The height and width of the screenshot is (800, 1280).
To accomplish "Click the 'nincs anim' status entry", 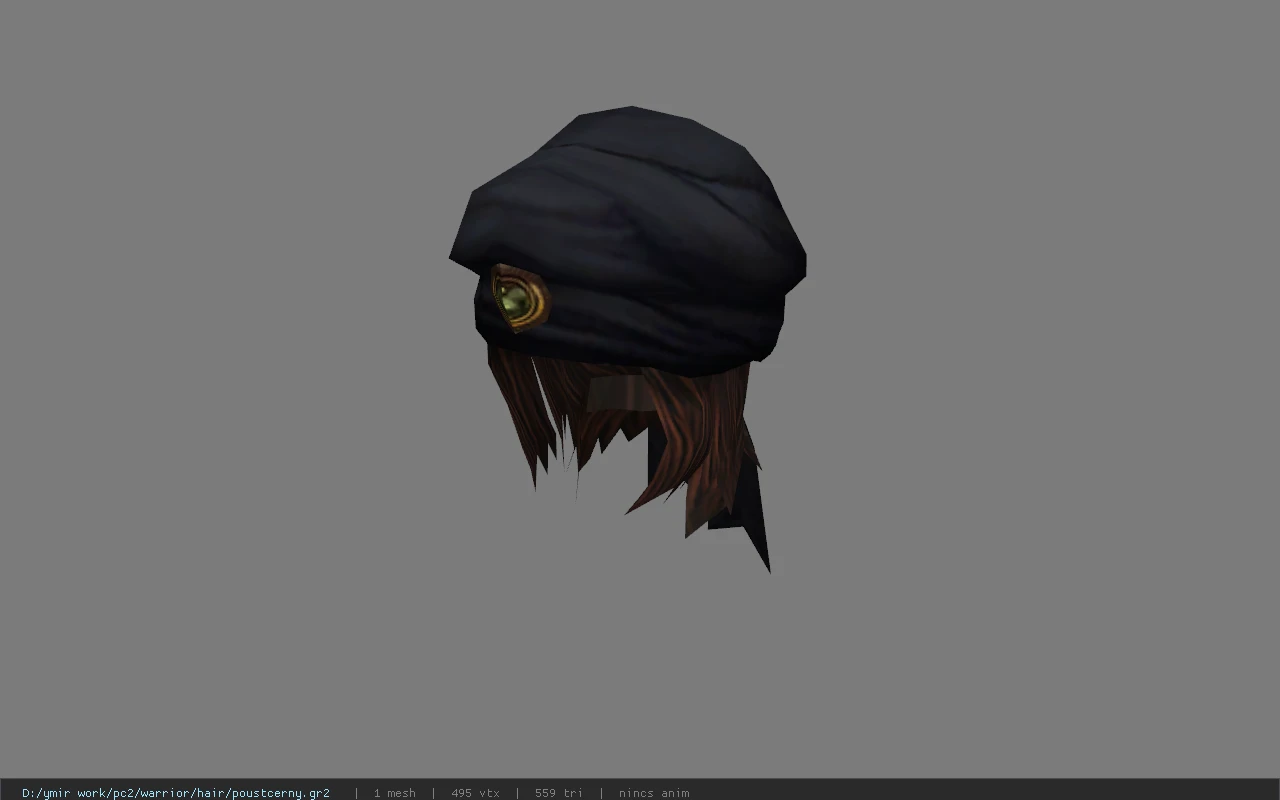I will click(654, 793).
